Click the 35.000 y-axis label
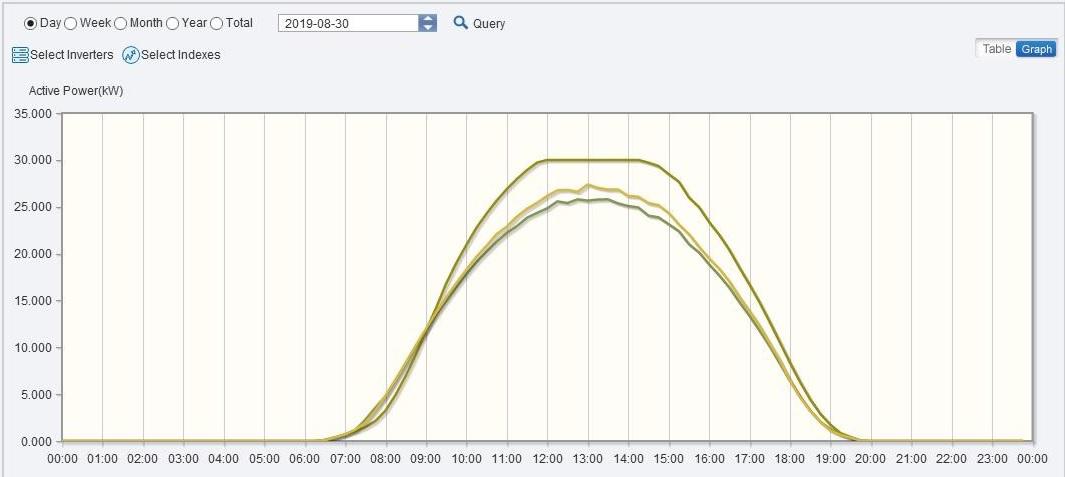The image size is (1065, 477). coord(33,113)
